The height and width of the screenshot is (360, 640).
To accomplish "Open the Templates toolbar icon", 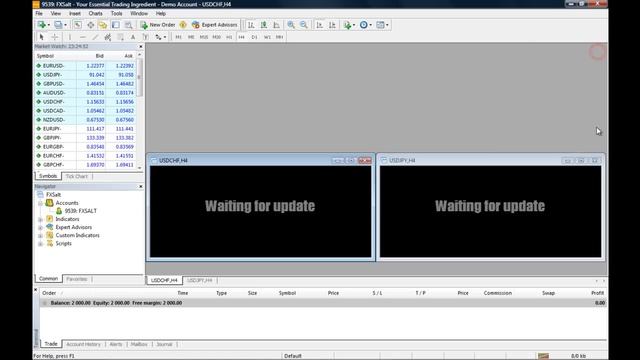I will point(380,25).
